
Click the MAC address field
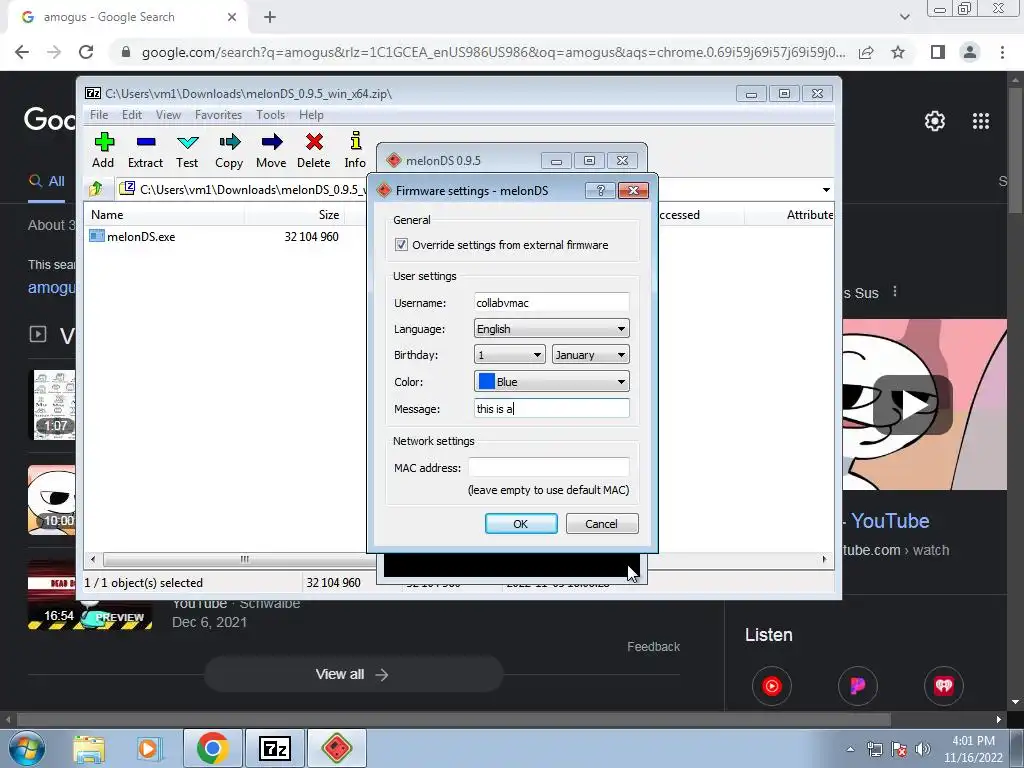click(549, 468)
